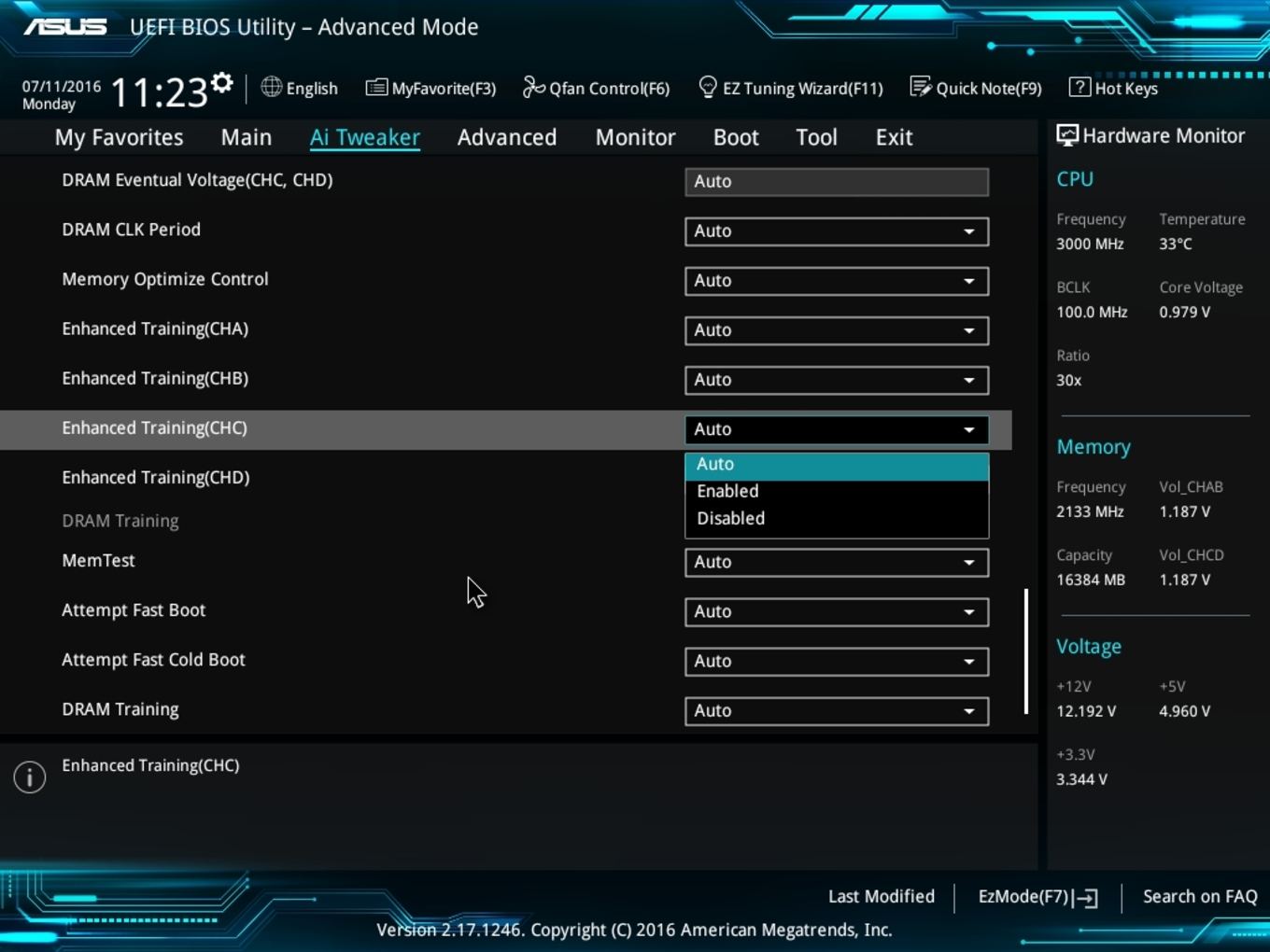
Task: Open the Tool tab
Action: 816,137
